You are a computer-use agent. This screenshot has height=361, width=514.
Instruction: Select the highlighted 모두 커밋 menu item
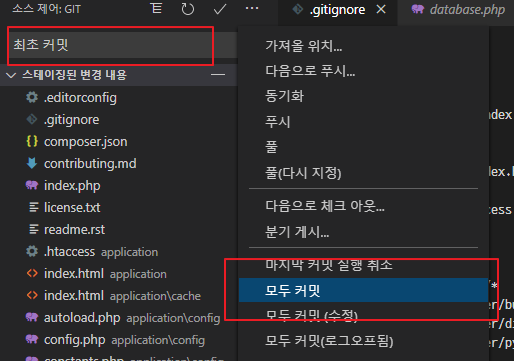coord(364,290)
